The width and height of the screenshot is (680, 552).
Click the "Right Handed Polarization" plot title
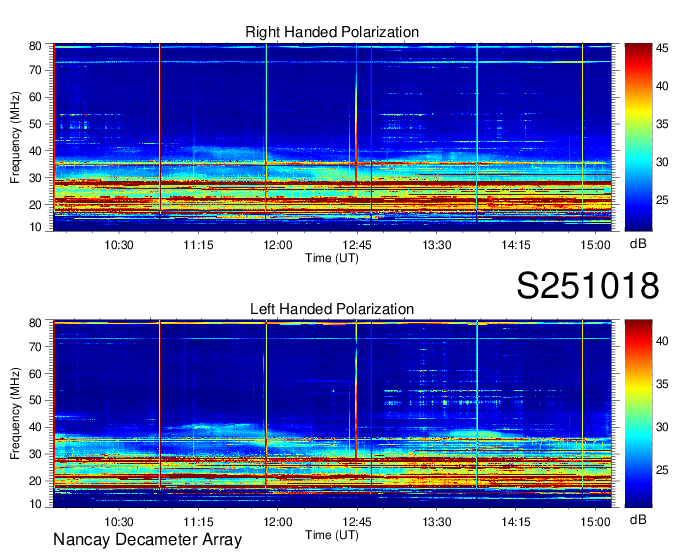332,32
